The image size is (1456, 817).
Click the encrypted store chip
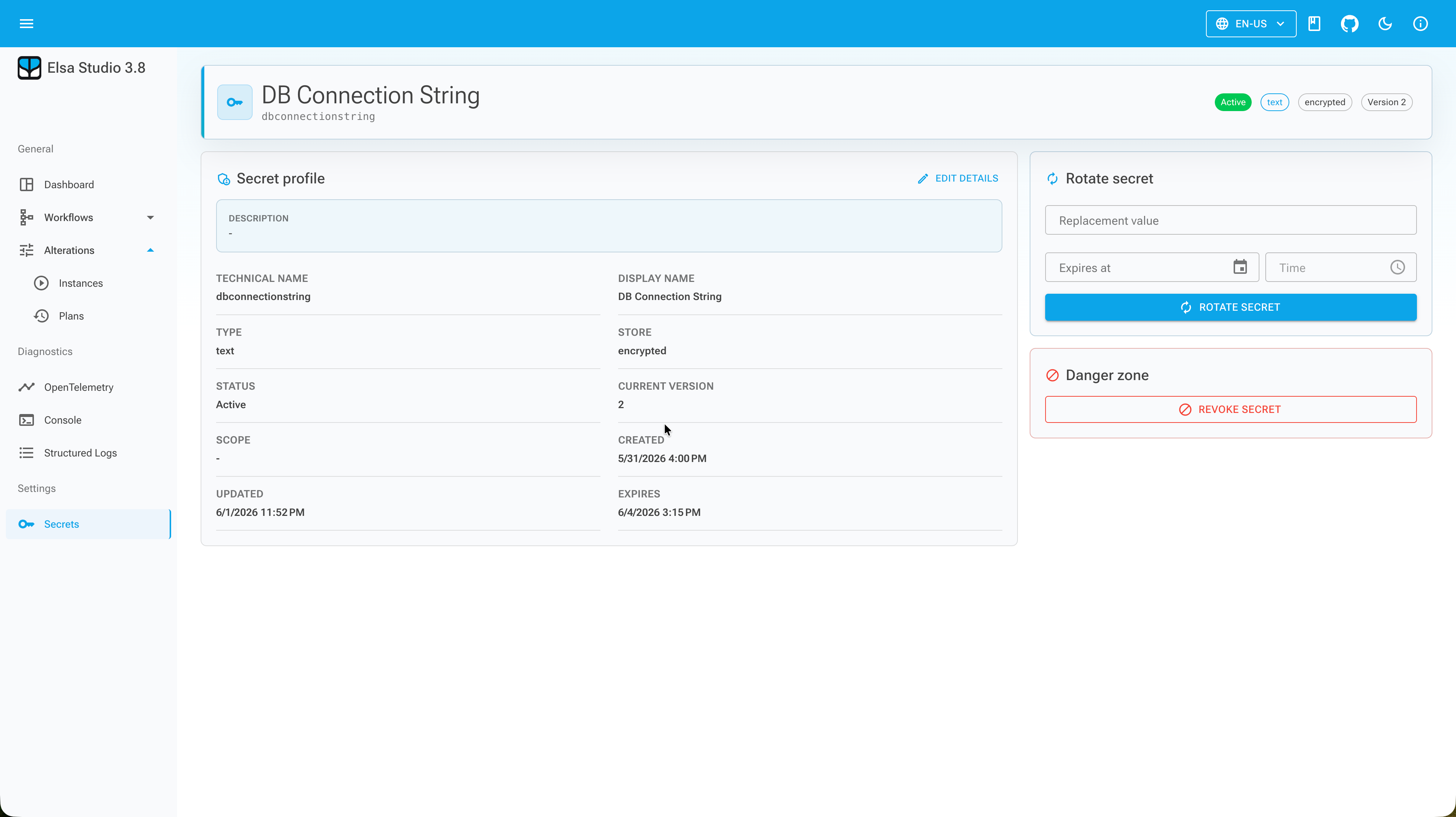(1324, 102)
